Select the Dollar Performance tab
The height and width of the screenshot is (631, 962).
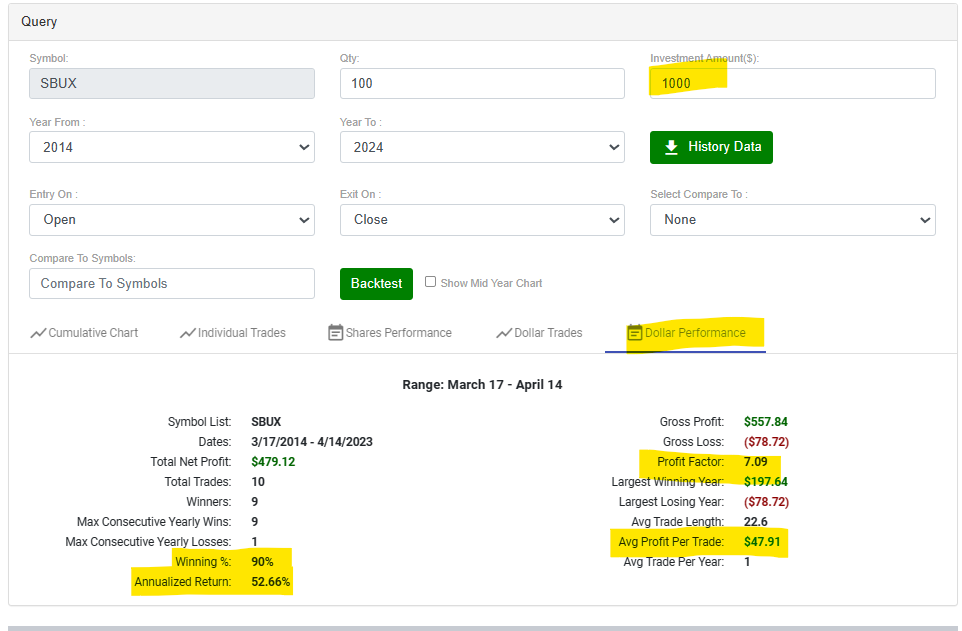coord(687,333)
